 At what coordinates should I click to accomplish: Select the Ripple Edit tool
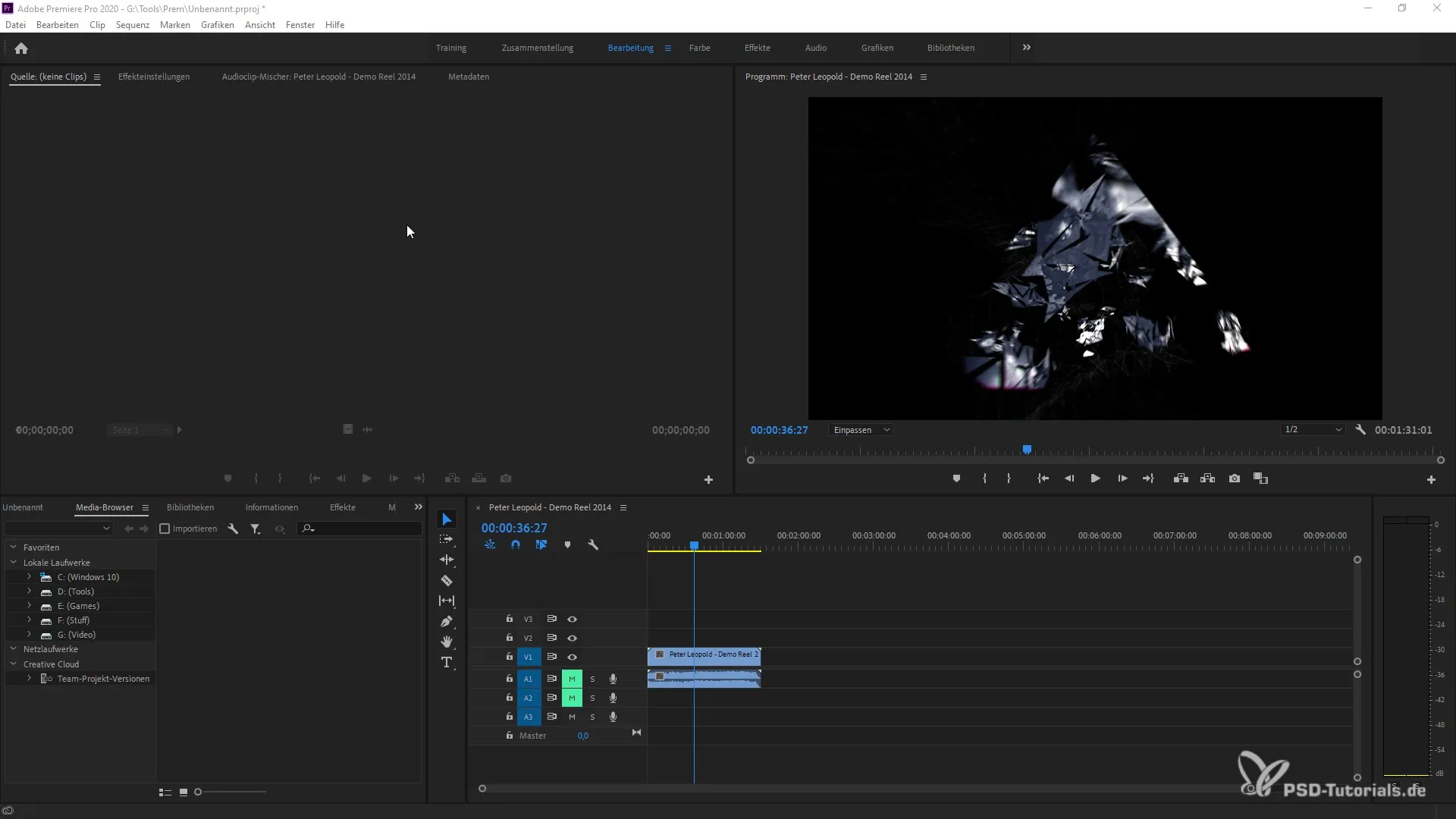(x=447, y=560)
